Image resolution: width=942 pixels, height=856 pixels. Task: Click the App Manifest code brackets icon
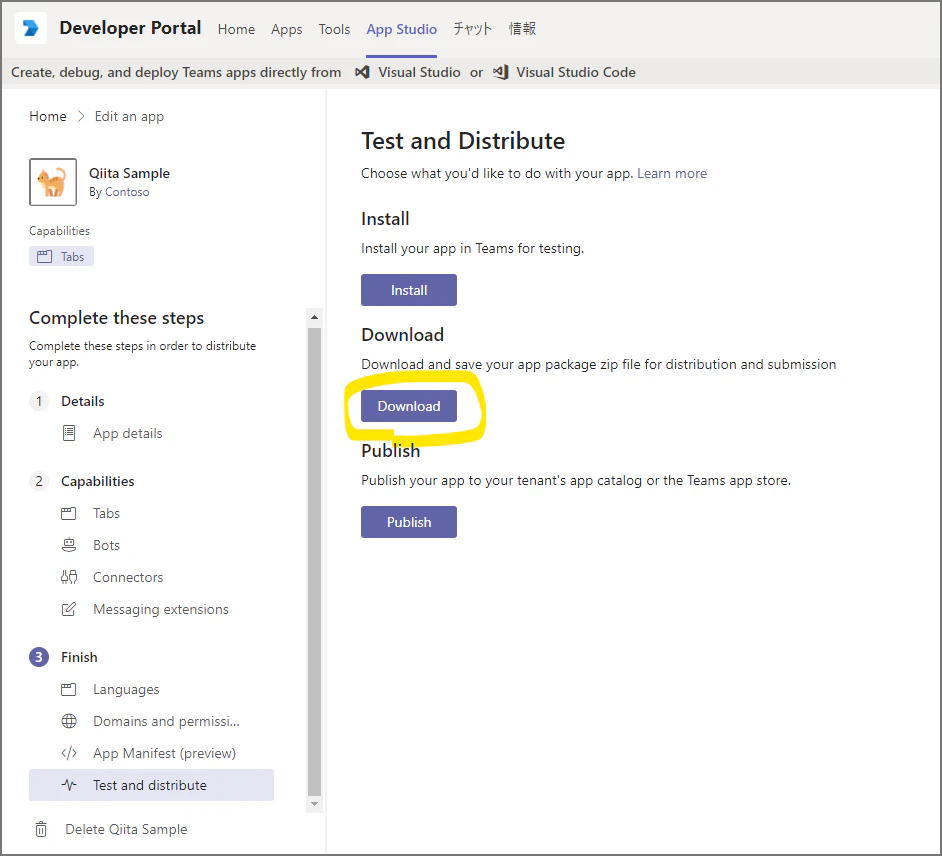tap(69, 753)
